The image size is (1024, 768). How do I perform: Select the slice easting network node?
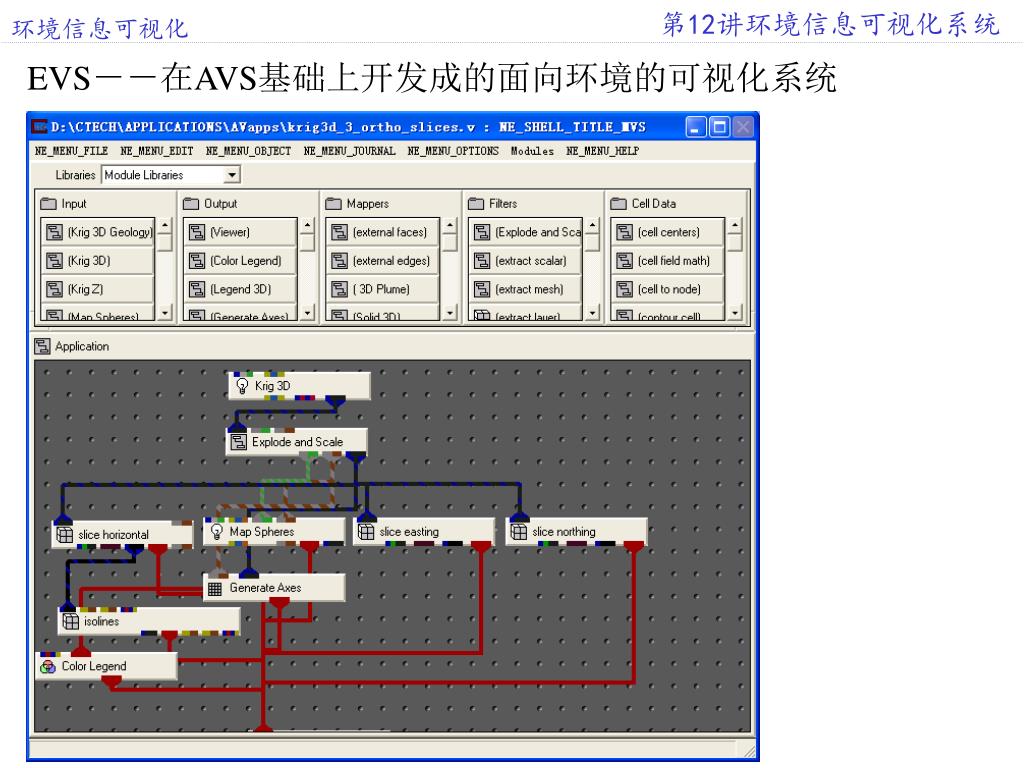[424, 532]
